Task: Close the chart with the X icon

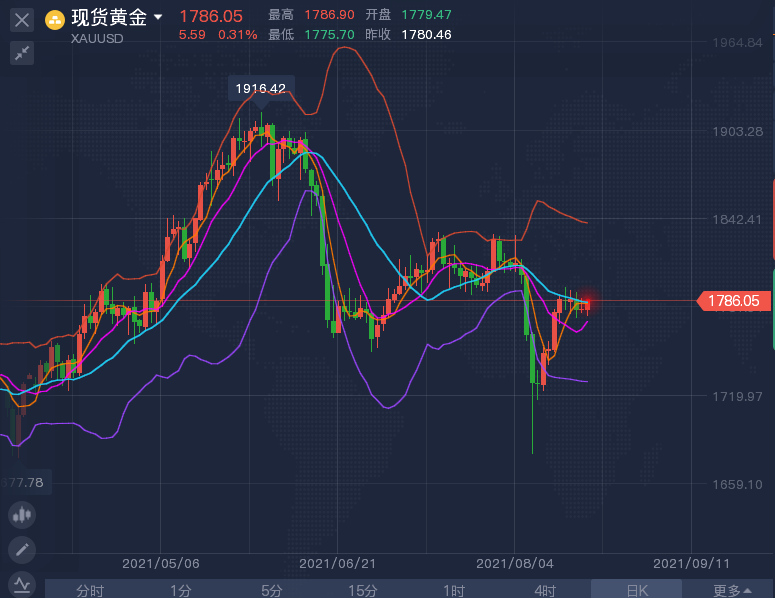Action: click(22, 20)
